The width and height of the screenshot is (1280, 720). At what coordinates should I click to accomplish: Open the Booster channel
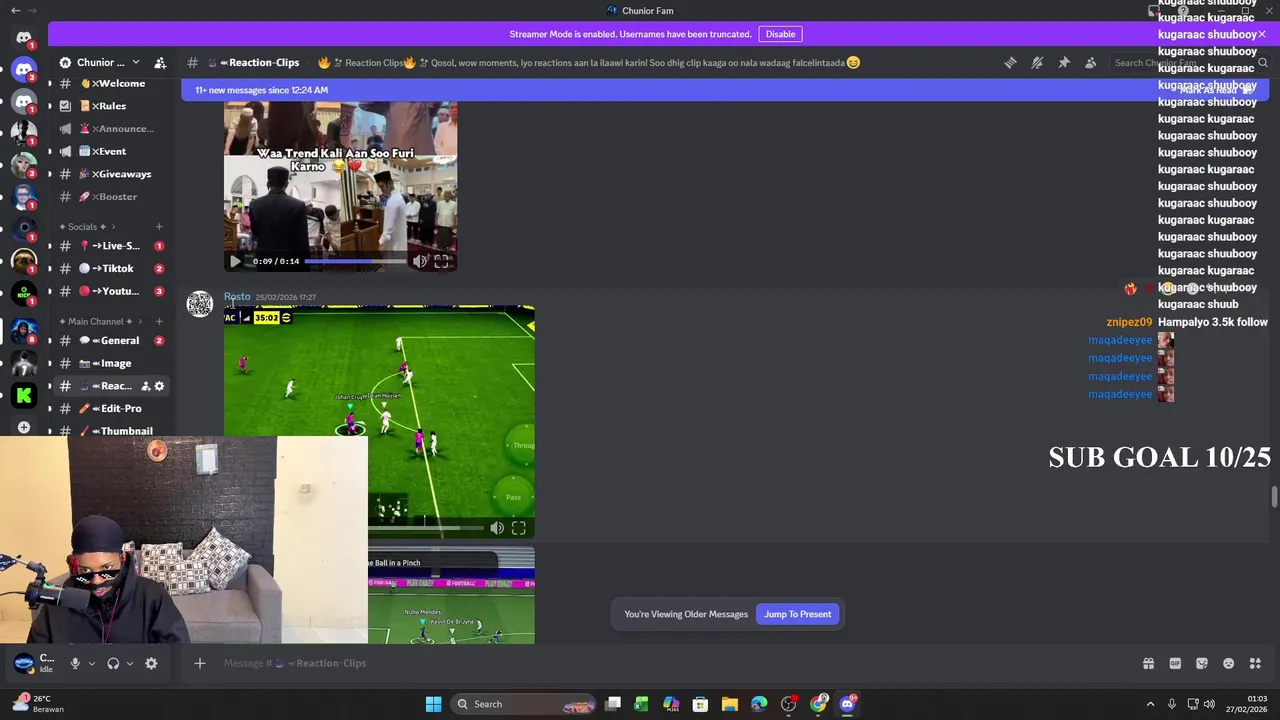111,196
